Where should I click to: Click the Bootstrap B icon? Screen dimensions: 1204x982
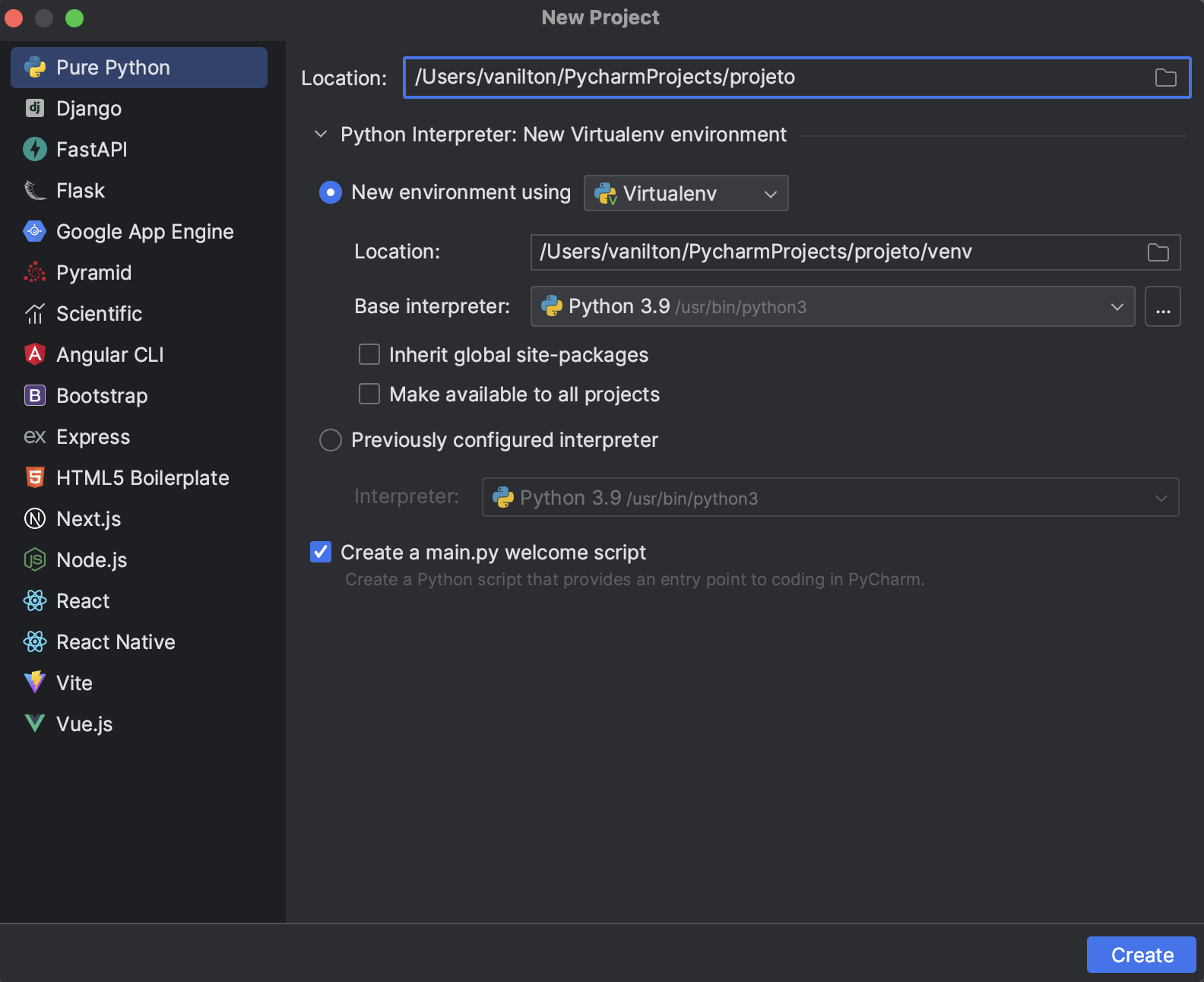[x=35, y=395]
